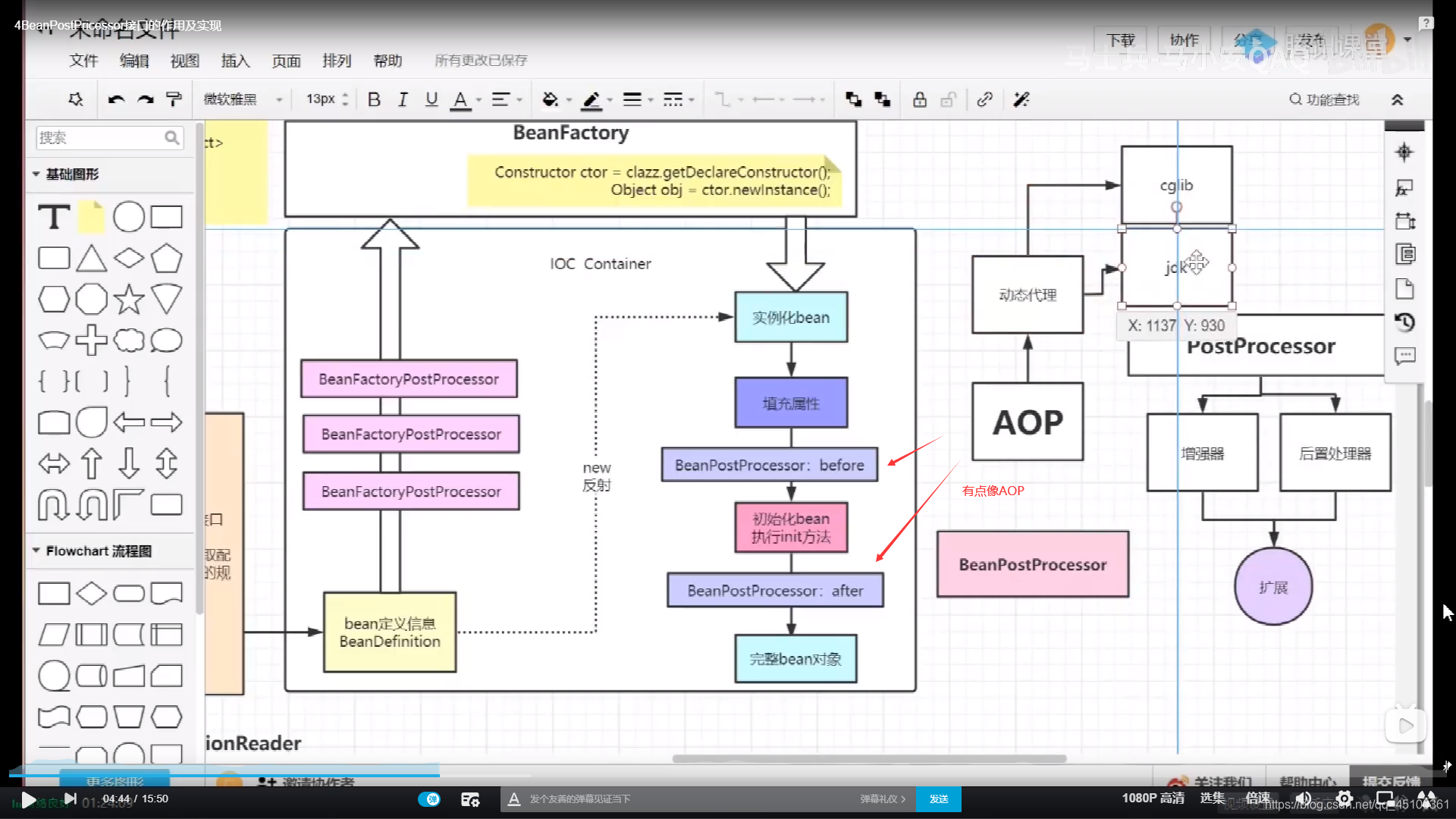Open the 1080P 高清 quality selector
Image resolution: width=1456 pixels, height=819 pixels.
point(1153,798)
